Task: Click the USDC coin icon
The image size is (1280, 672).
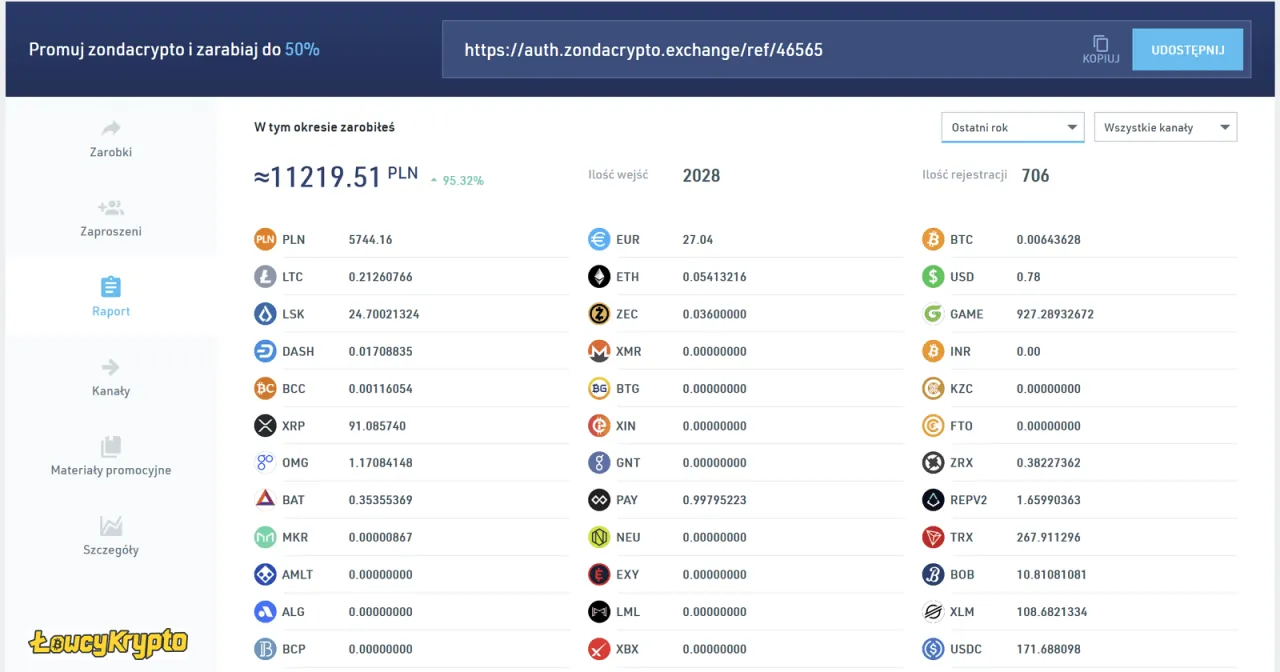Action: click(933, 649)
